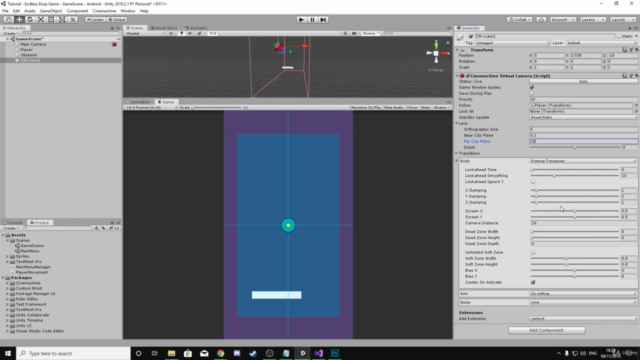Screen dimensions: 640x360
Task: Disable Cinemachine Virtual Camera script checkbox
Action: (468, 76)
